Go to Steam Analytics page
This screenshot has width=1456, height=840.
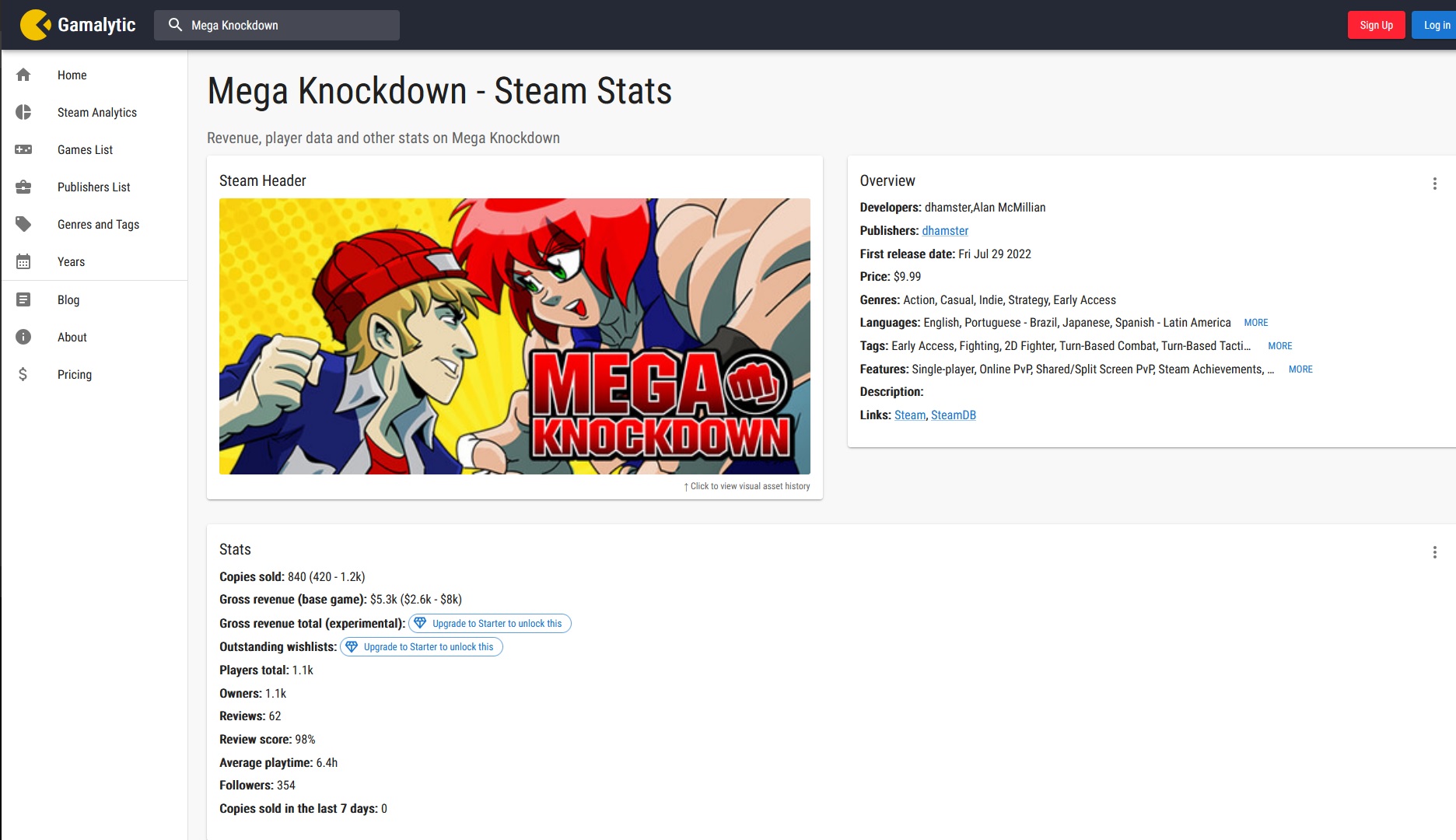pos(94,112)
